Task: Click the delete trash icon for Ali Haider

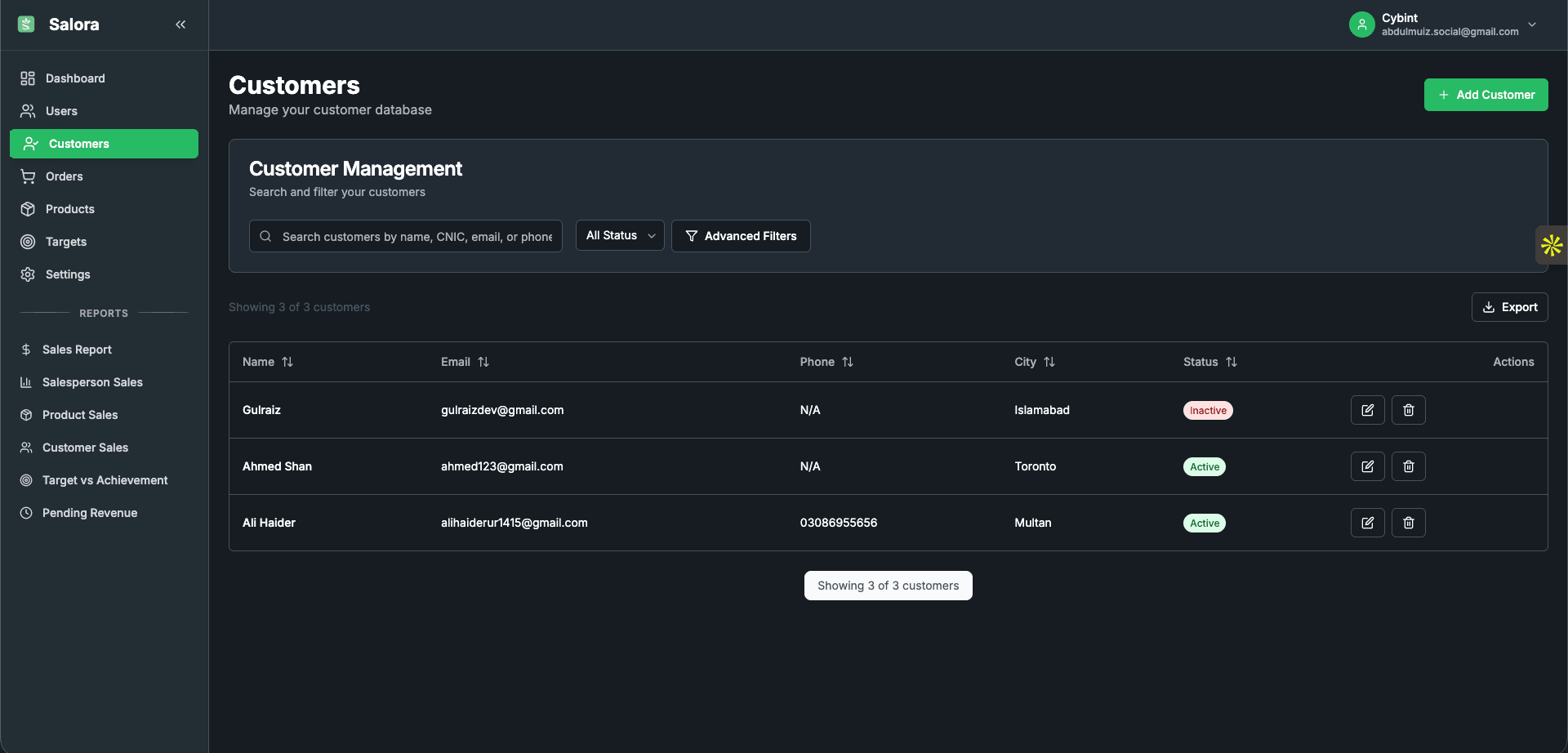Action: [1408, 523]
